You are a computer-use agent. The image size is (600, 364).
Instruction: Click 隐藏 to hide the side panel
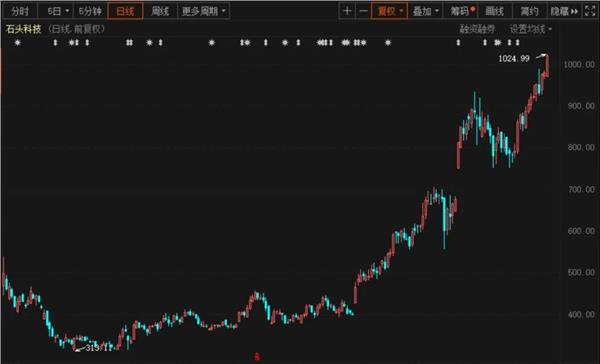[x=564, y=11]
